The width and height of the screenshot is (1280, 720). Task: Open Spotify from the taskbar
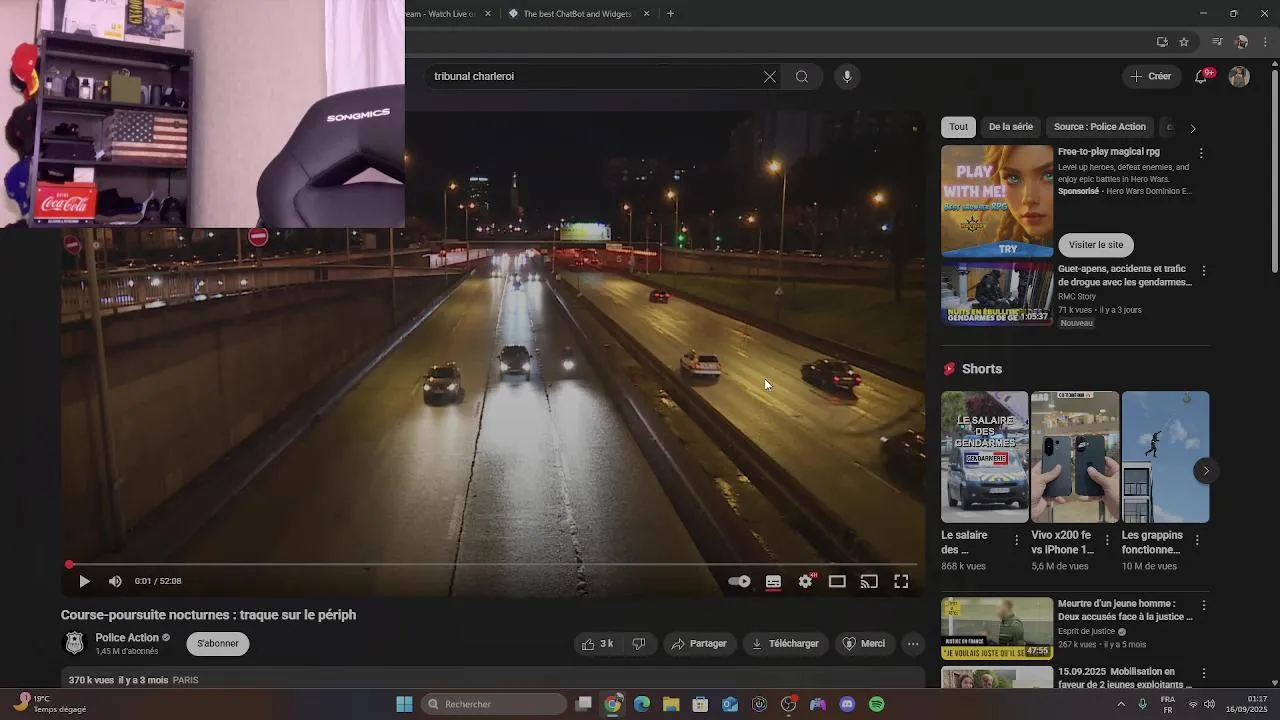point(877,704)
